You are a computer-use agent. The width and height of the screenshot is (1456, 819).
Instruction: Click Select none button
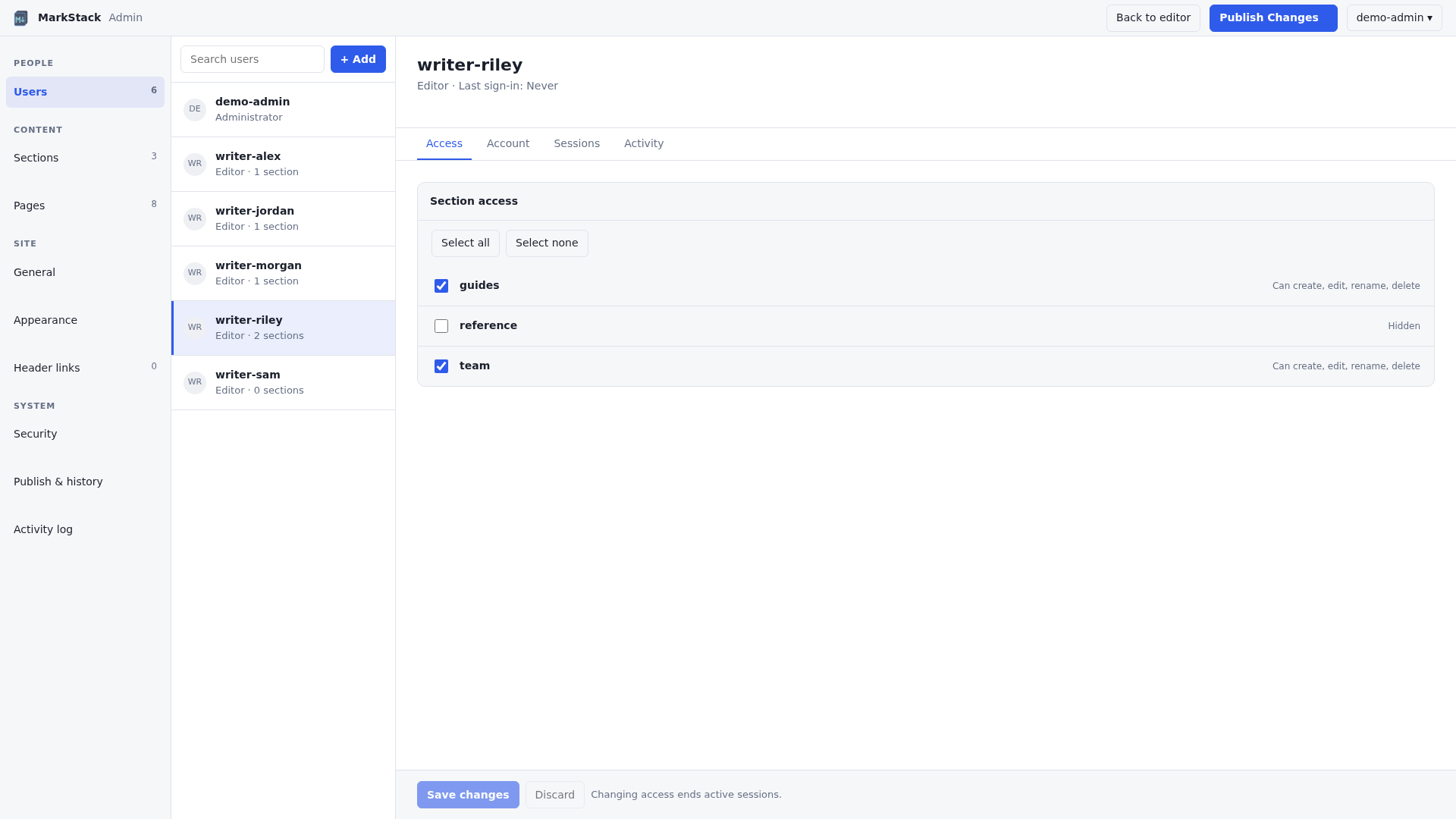pyautogui.click(x=547, y=243)
